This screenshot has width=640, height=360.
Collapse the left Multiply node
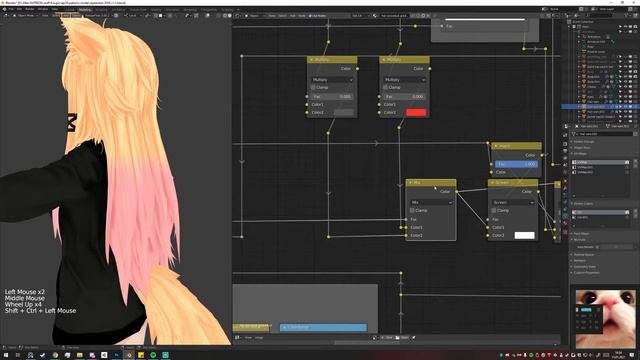coord(311,60)
